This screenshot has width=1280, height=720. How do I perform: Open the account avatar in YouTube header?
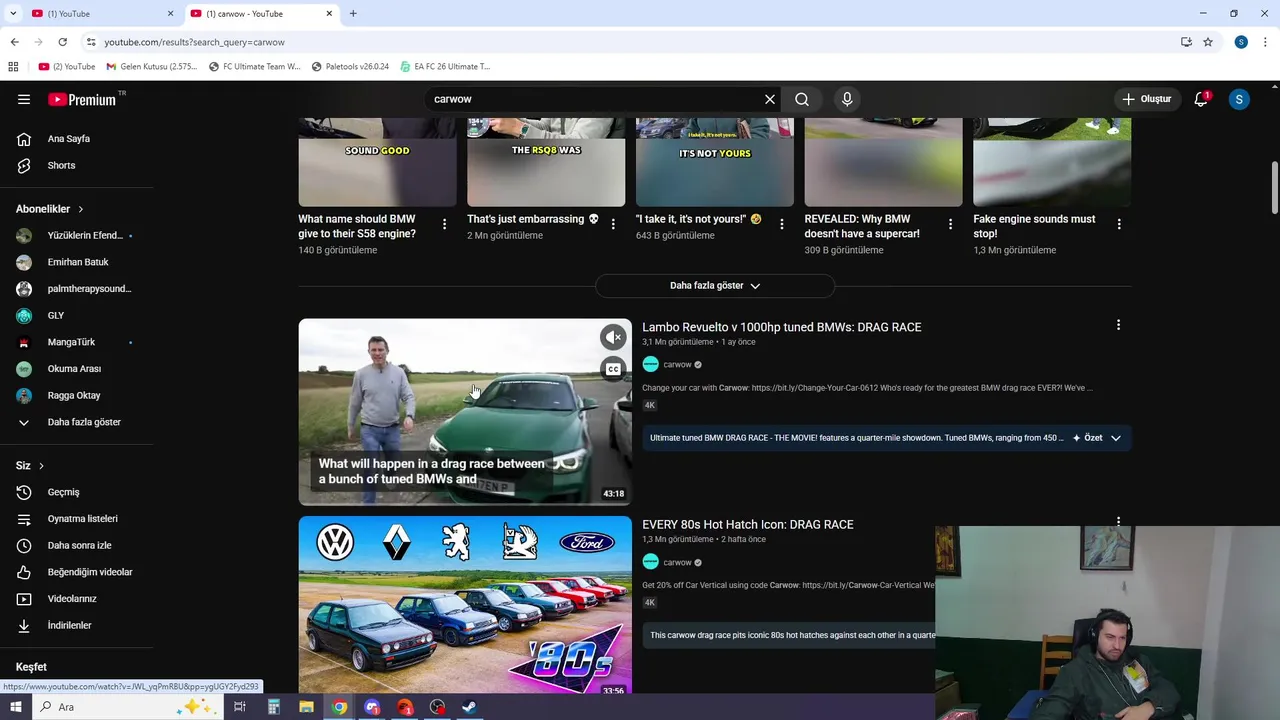point(1239,99)
